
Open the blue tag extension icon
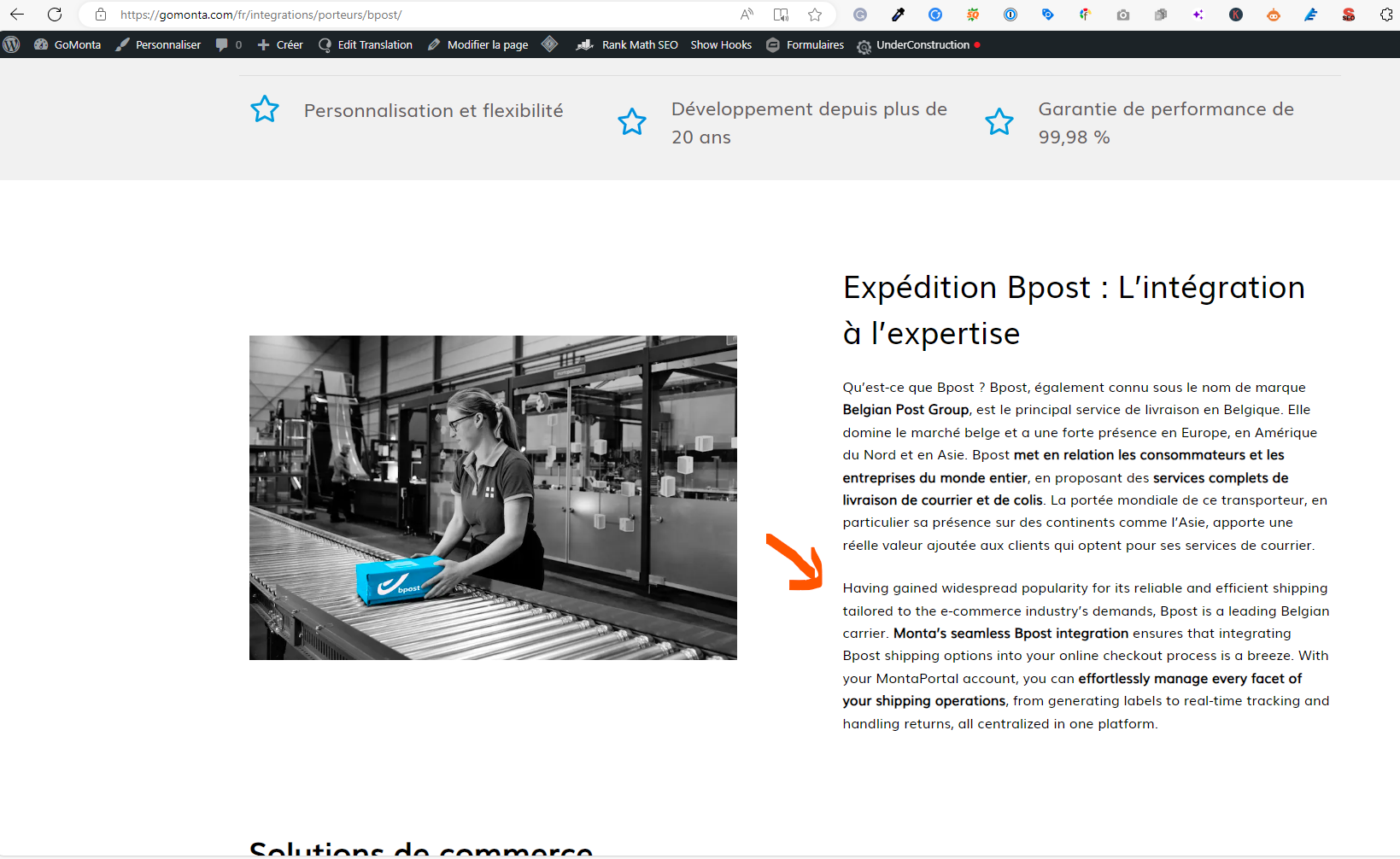pyautogui.click(x=1048, y=15)
